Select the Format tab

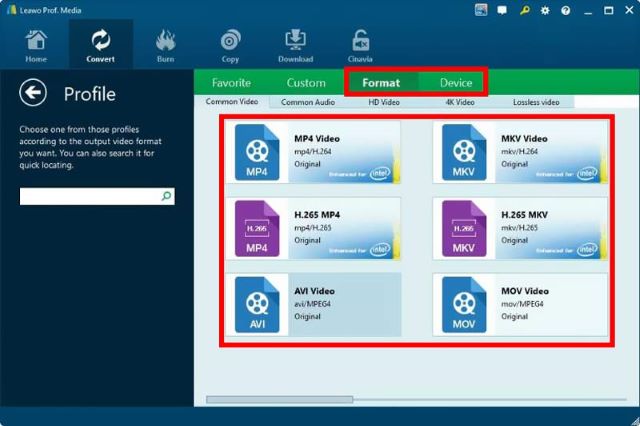381,83
